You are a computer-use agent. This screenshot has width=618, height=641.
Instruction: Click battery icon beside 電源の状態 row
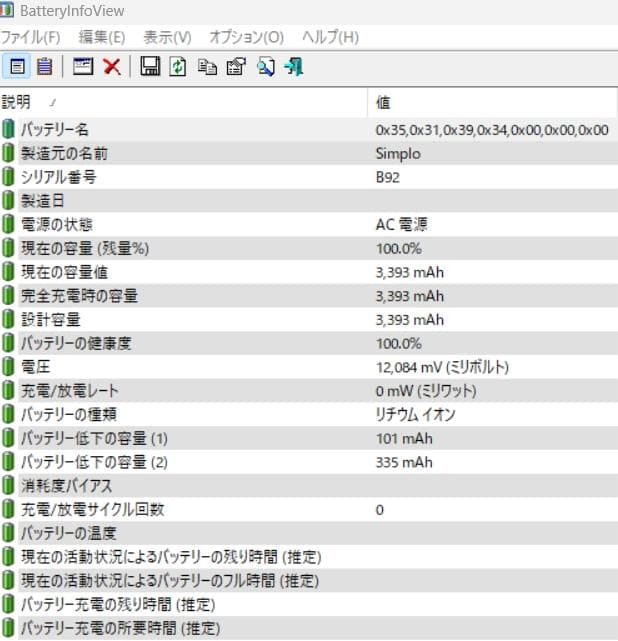[8, 224]
